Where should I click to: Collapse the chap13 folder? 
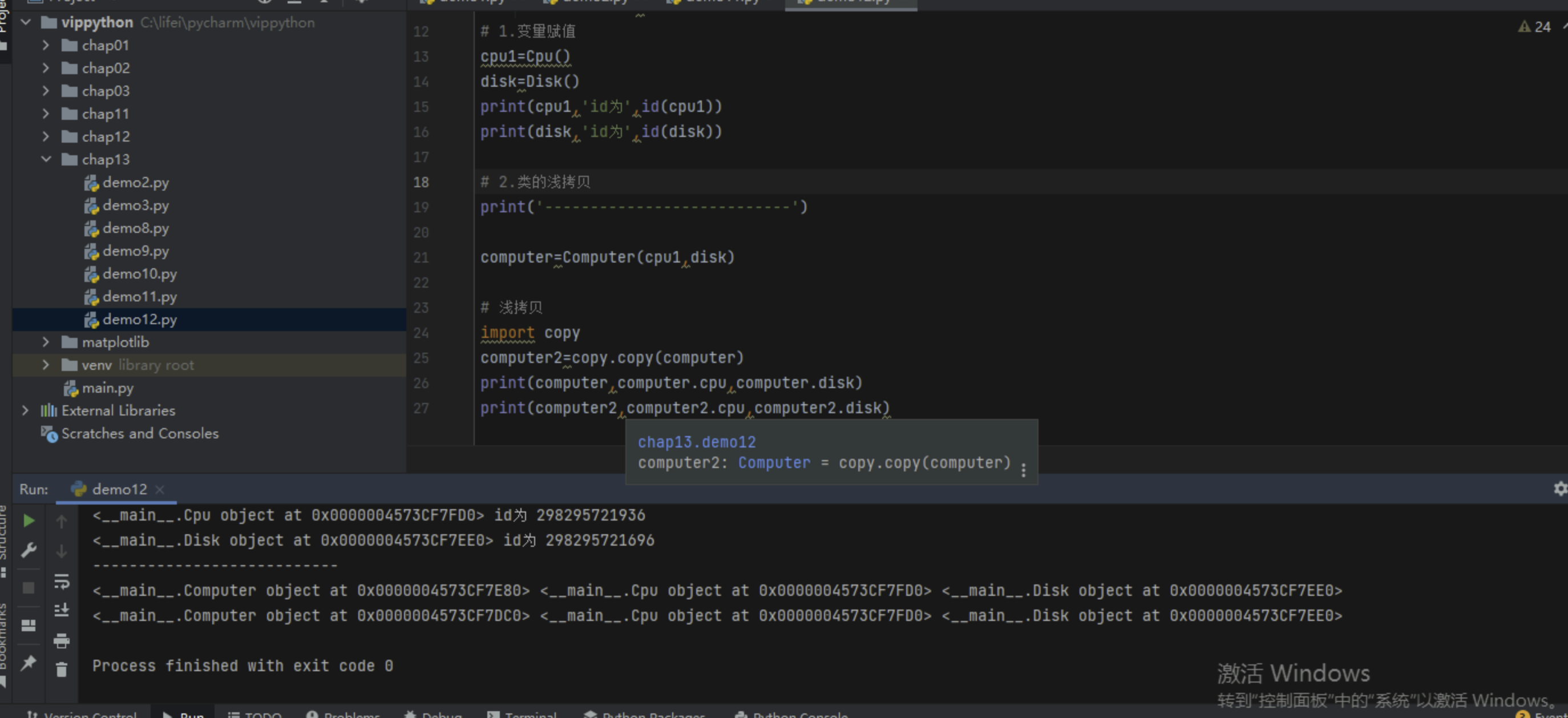coord(46,160)
